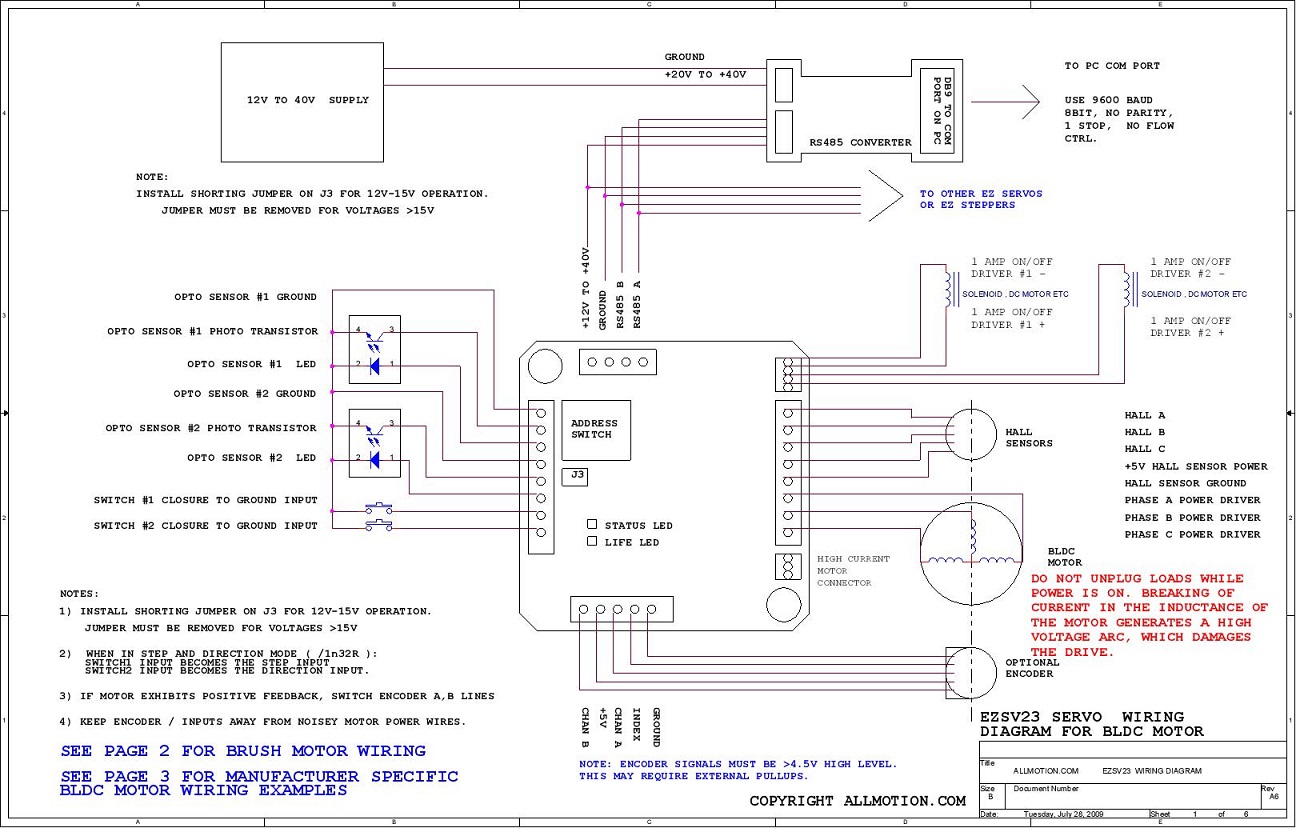
Task: Select note 4 about NOISEY MOTOR POWER WIRES
Action: click(262, 721)
